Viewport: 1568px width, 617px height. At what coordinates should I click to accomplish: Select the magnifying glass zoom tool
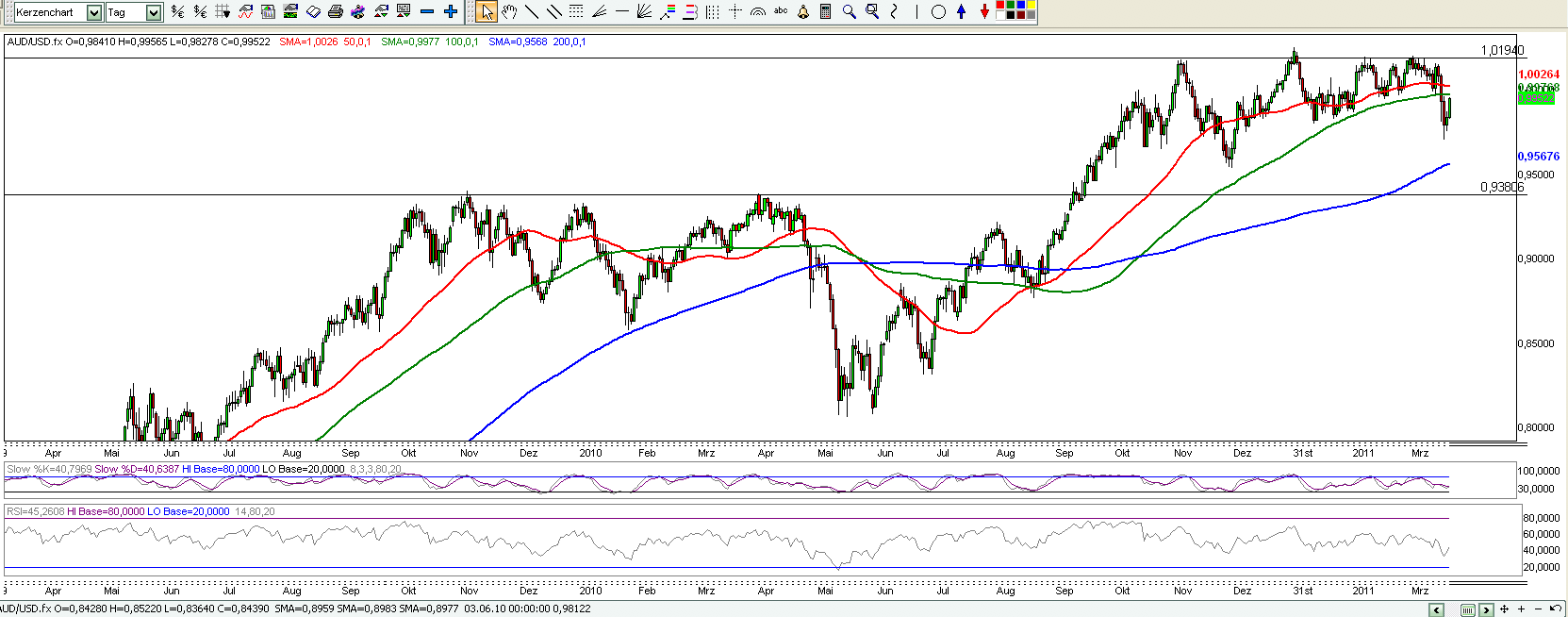pos(849,11)
